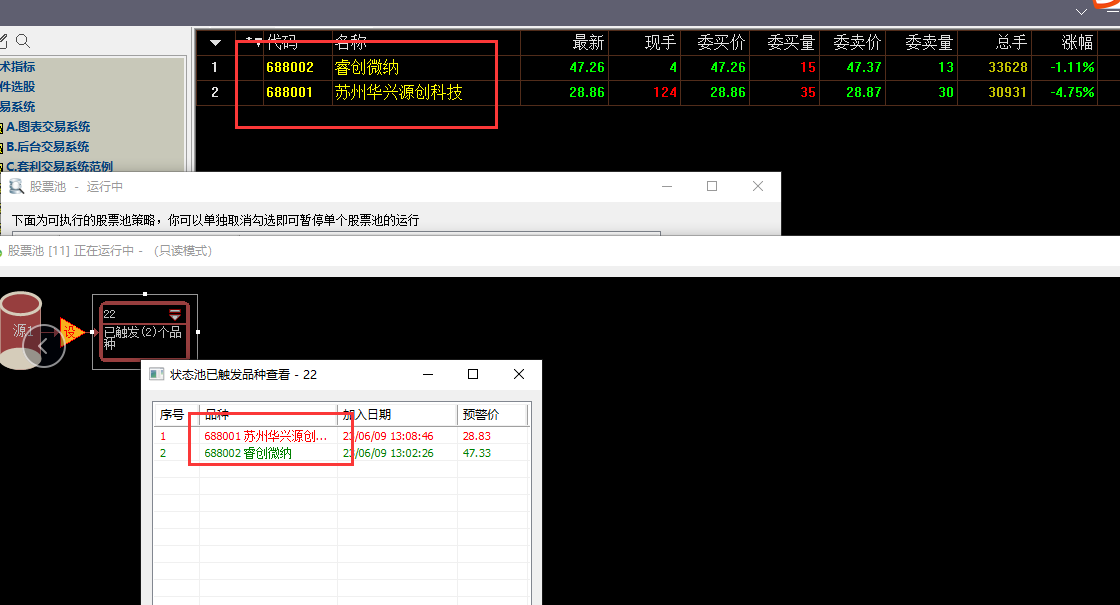Select the 件选股 tree node in sidebar
Viewport: 1120px width, 605px height.
click(17, 86)
